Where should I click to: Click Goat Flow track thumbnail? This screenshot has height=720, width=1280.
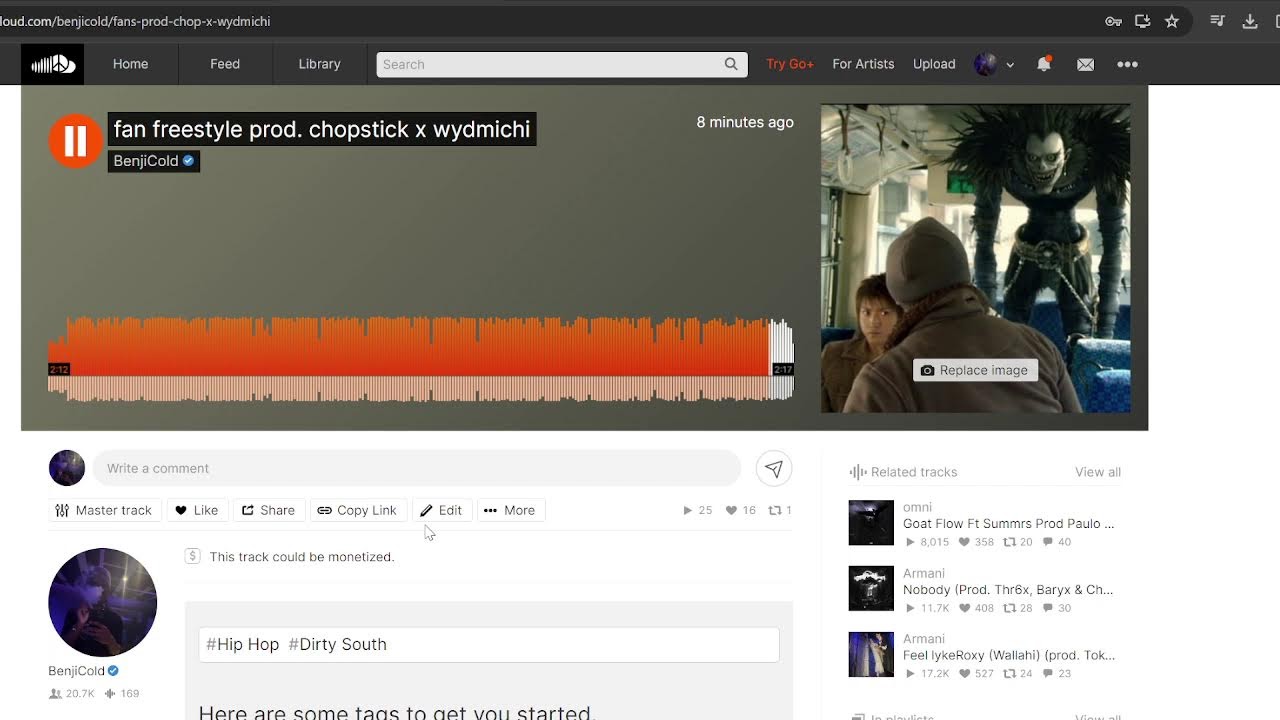click(x=871, y=523)
